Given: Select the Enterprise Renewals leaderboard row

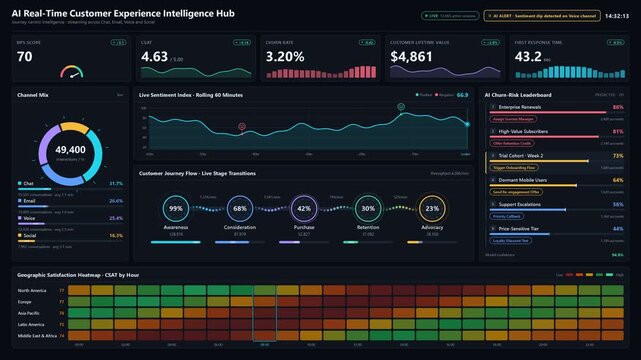Looking at the screenshot, I should point(556,113).
